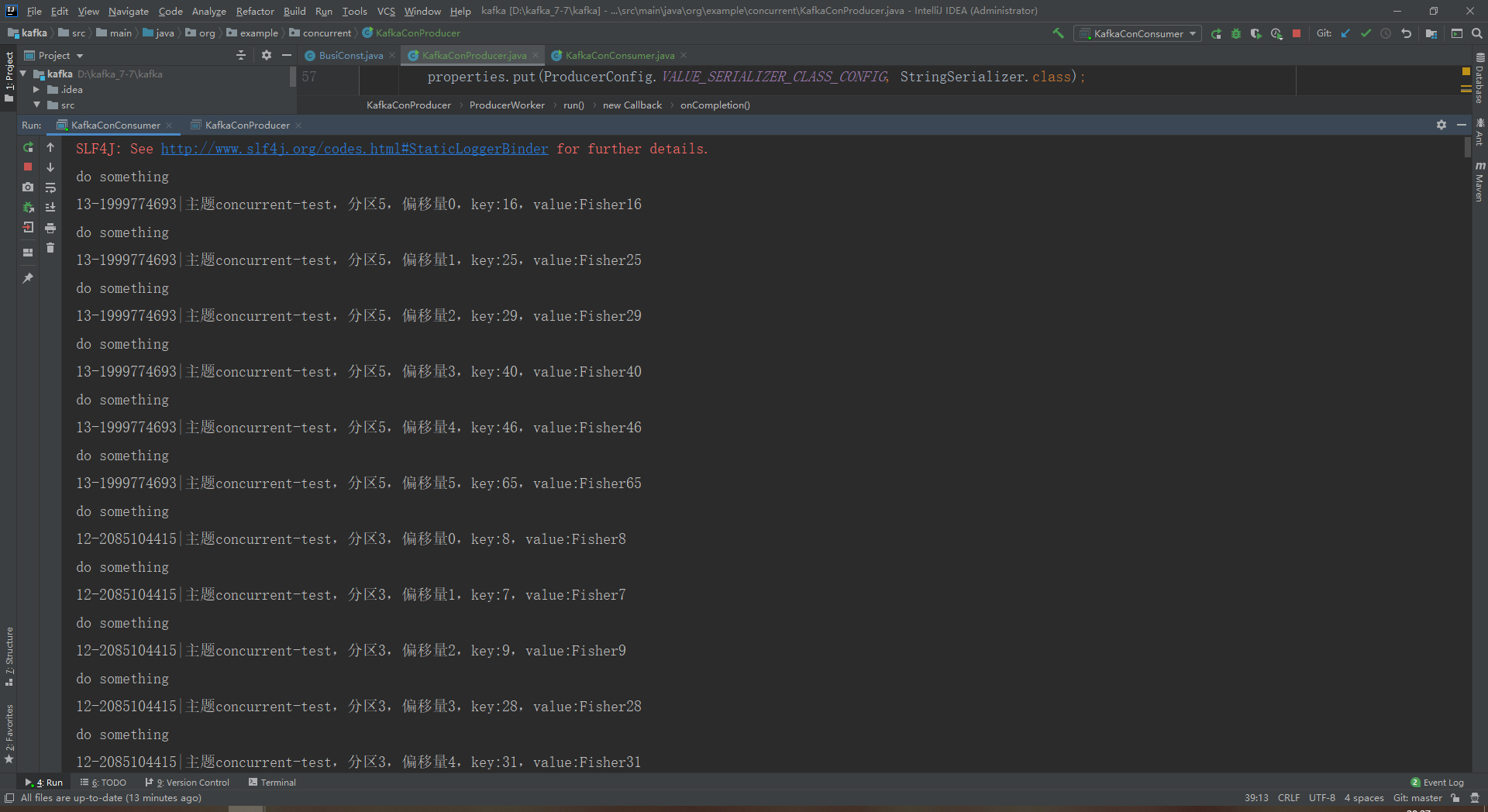Rerun process in the Run panel
This screenshot has height=812, width=1488.
pos(28,147)
